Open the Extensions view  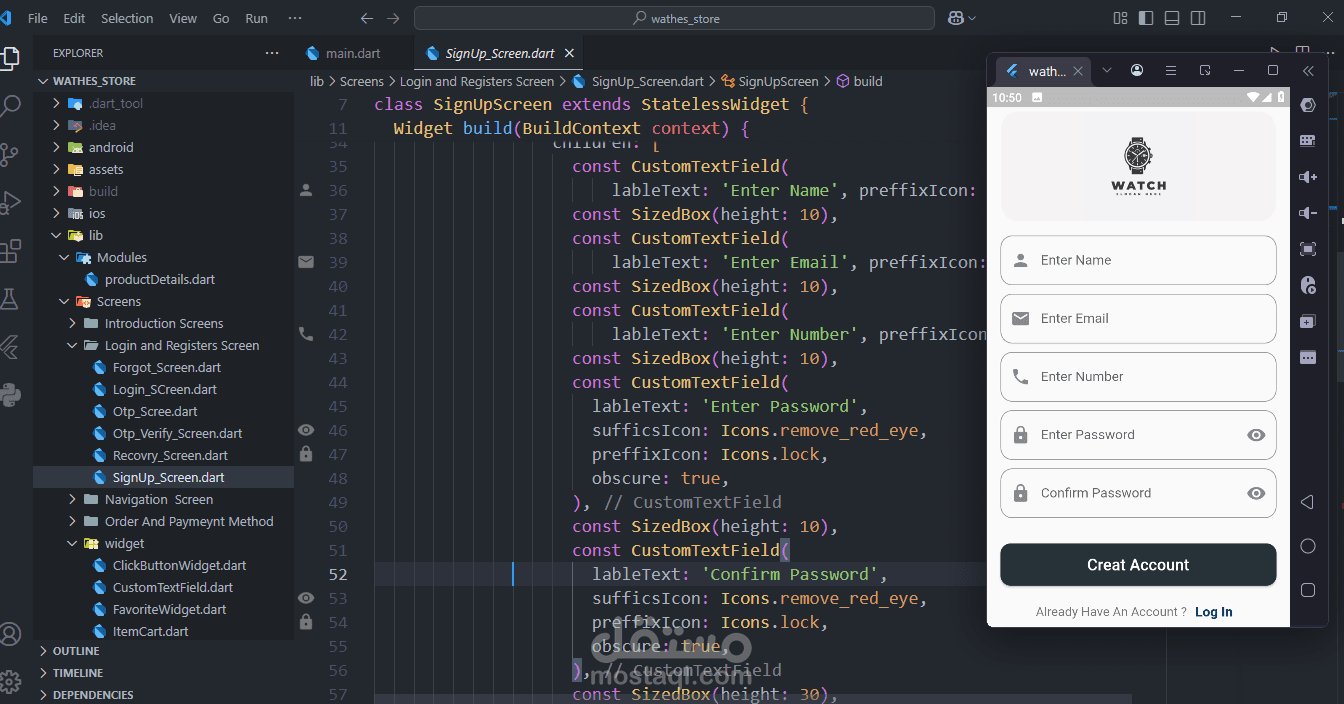point(10,250)
